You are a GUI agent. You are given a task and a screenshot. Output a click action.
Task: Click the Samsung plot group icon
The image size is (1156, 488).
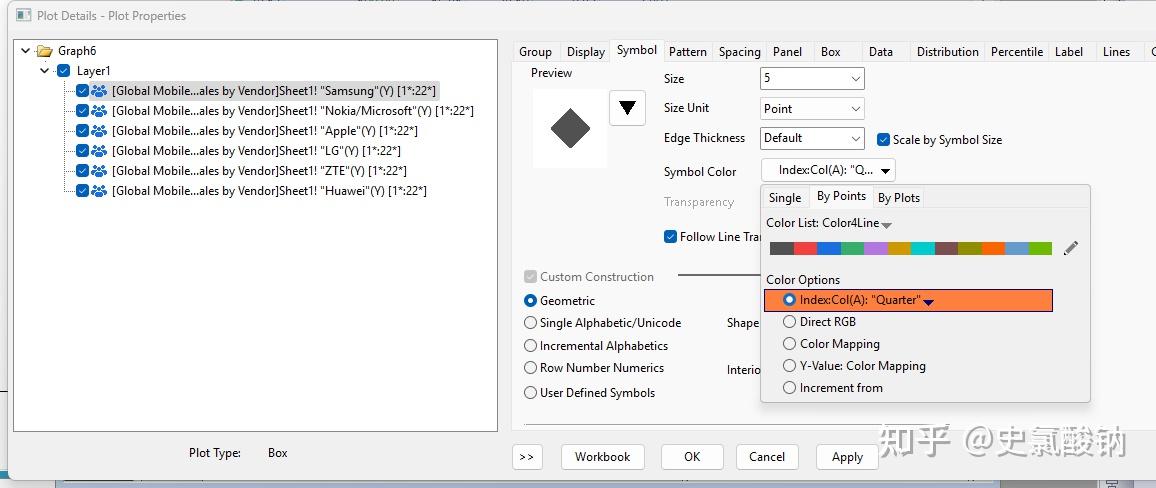tap(99, 91)
